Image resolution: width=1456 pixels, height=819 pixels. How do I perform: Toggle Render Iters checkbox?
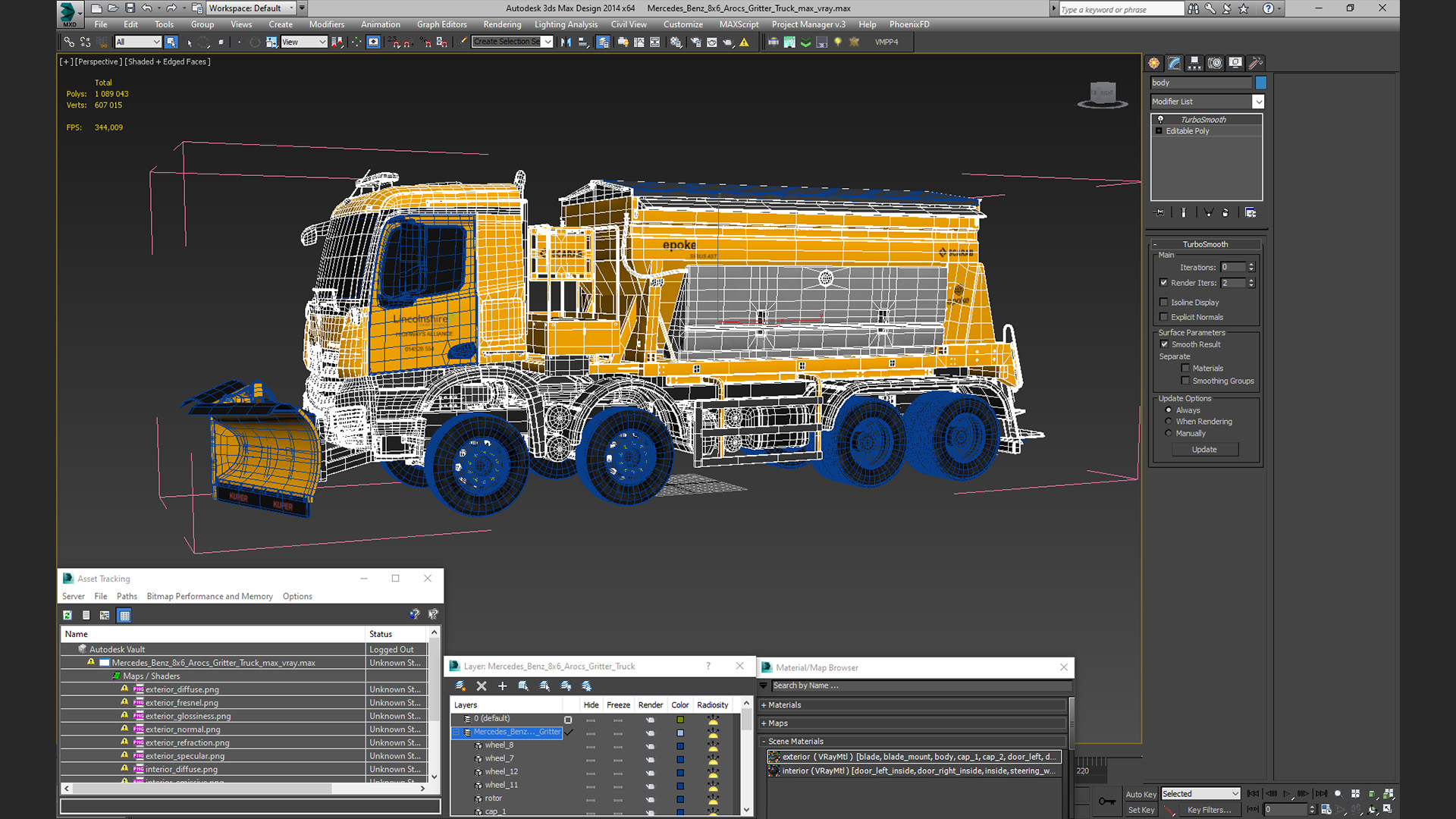(1164, 283)
